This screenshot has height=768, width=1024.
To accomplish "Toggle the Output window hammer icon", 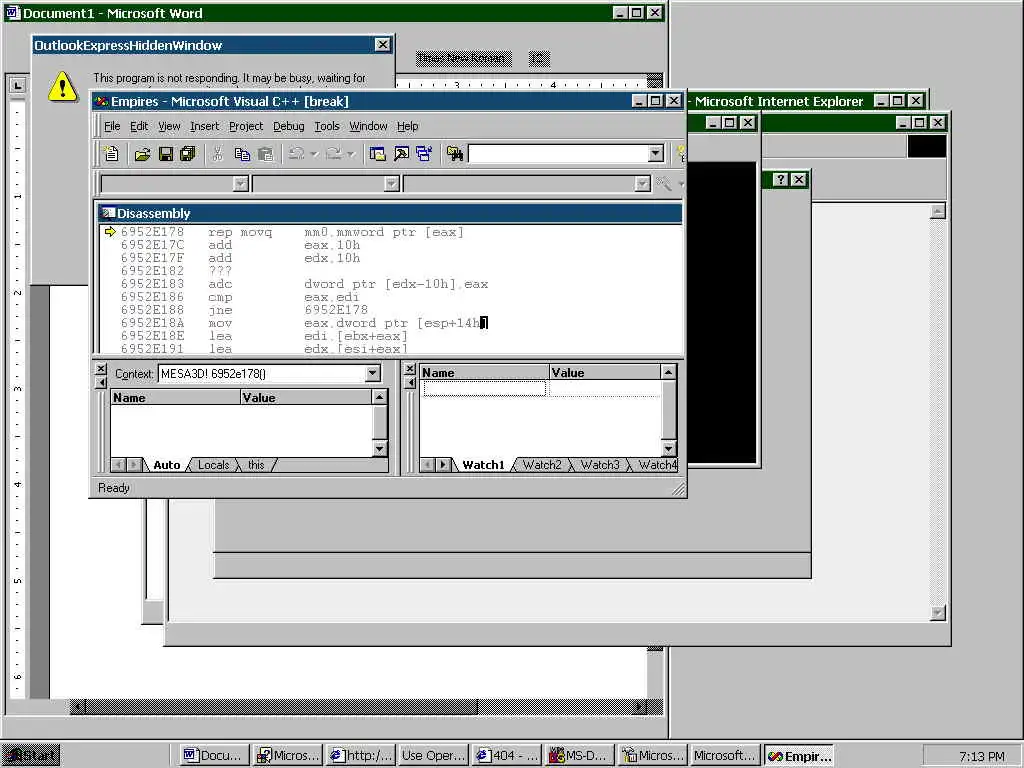I will click(401, 154).
